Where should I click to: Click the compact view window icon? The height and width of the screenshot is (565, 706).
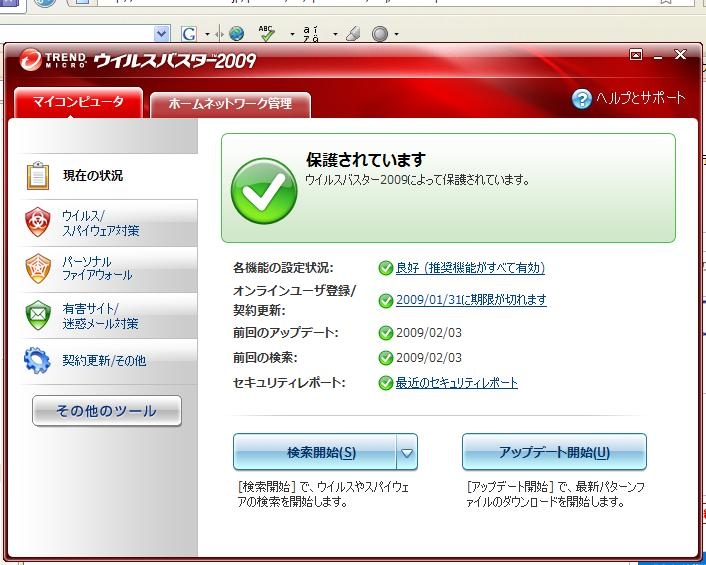[636, 55]
